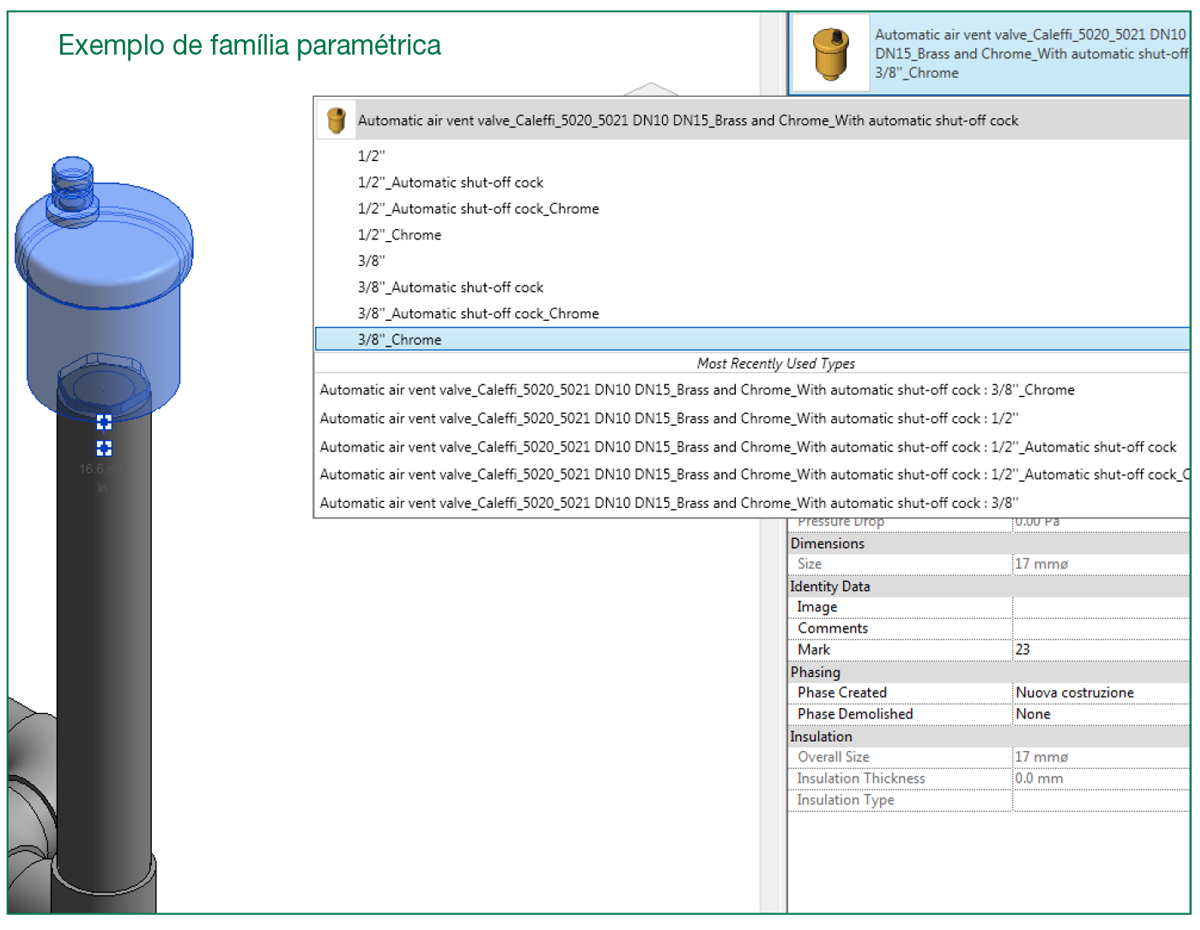Screen dimensions: 1200x930
Task: Select 1/2"_Automatic shut-off cock in the type list
Action: (x=450, y=183)
